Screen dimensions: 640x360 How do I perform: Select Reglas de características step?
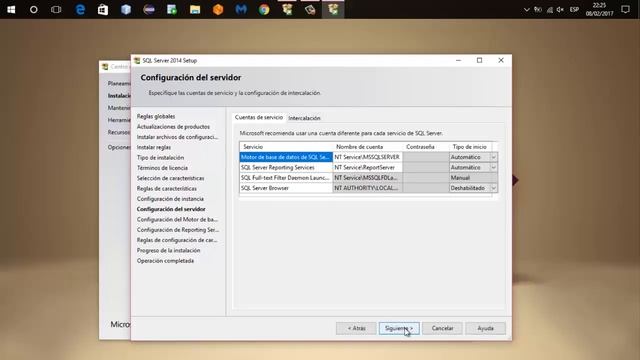click(x=167, y=189)
